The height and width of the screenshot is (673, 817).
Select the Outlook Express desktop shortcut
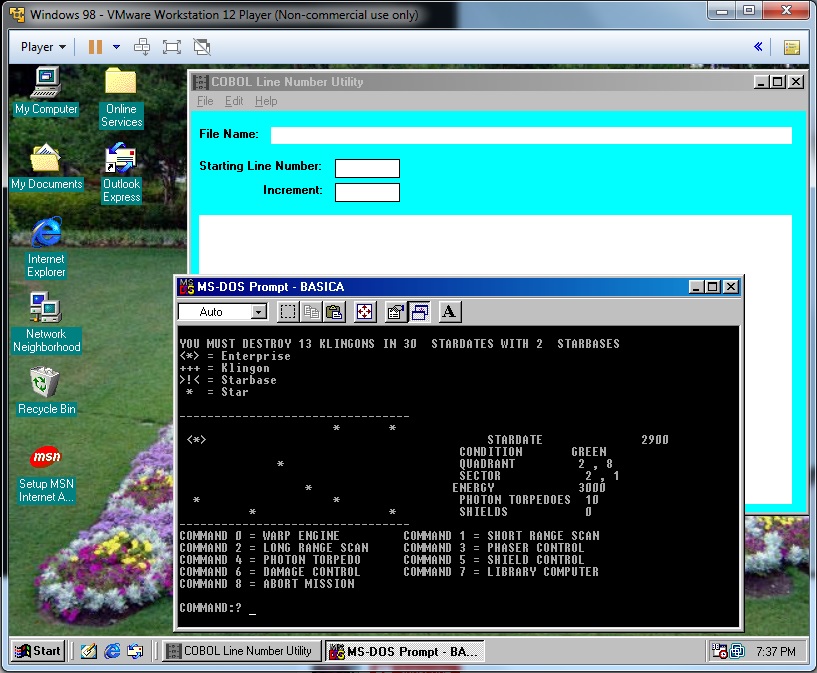point(121,173)
